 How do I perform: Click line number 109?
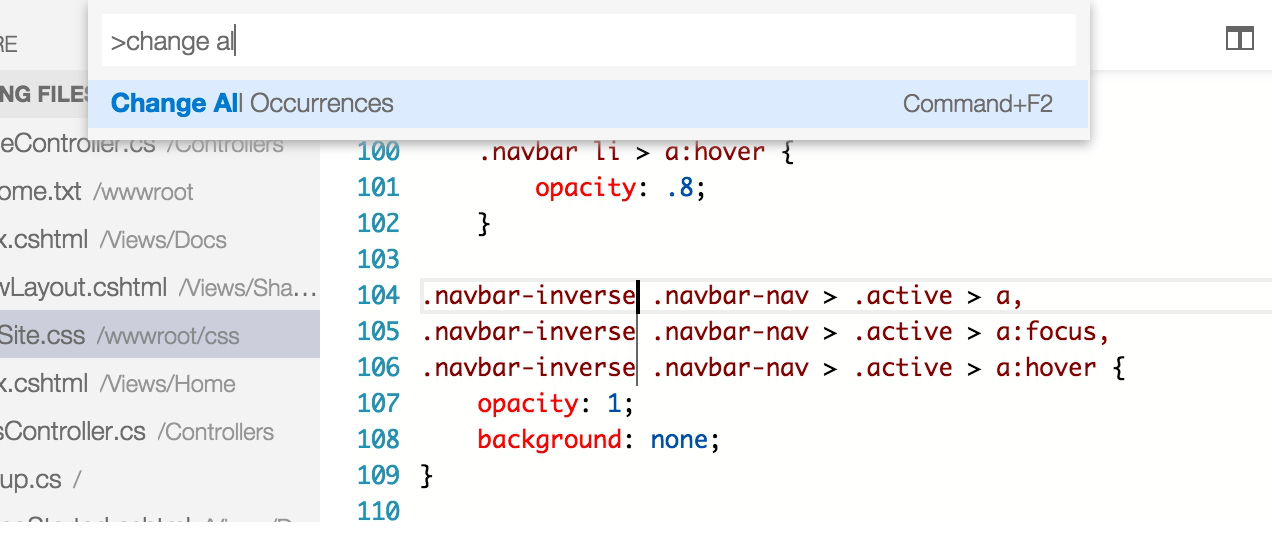[378, 476]
